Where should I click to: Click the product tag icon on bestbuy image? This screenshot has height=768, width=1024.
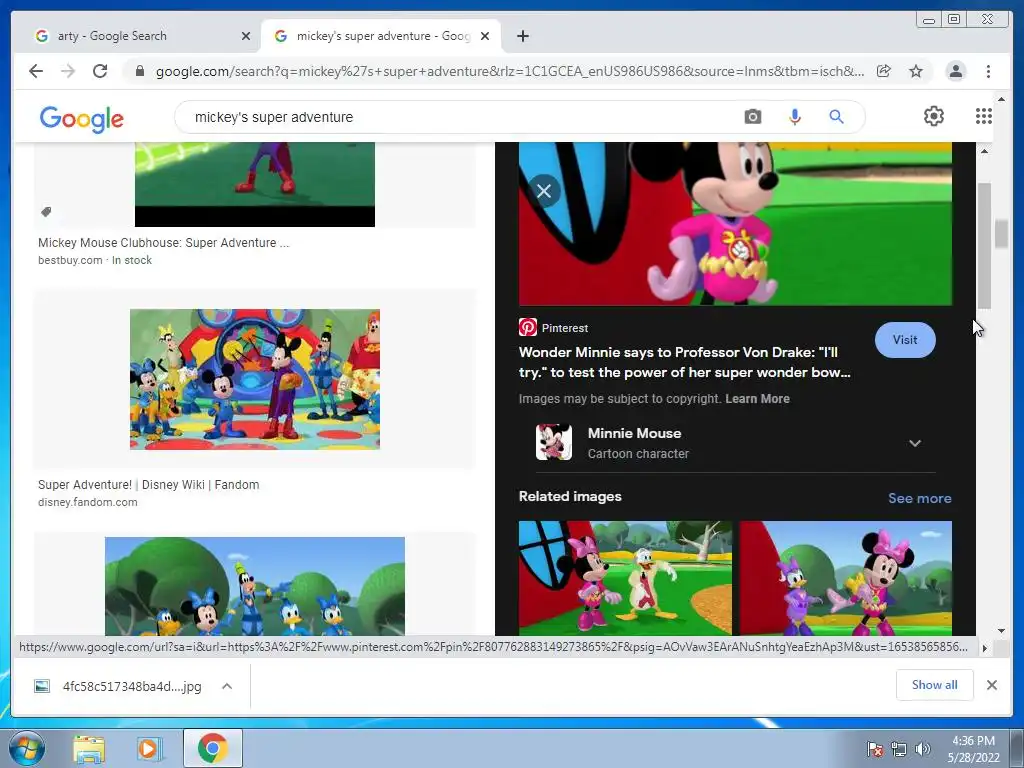click(x=46, y=212)
